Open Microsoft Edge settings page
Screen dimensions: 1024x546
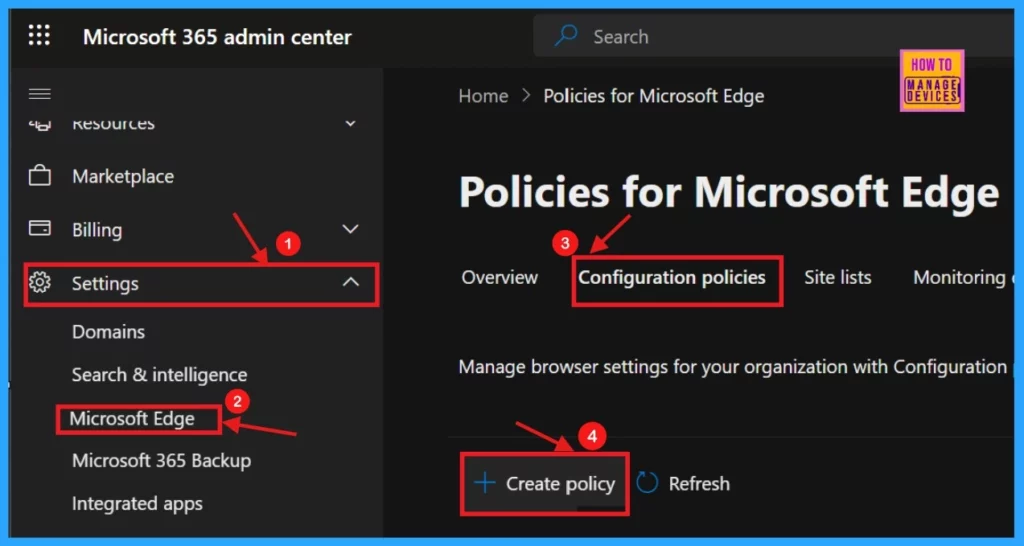pyautogui.click(x=132, y=419)
